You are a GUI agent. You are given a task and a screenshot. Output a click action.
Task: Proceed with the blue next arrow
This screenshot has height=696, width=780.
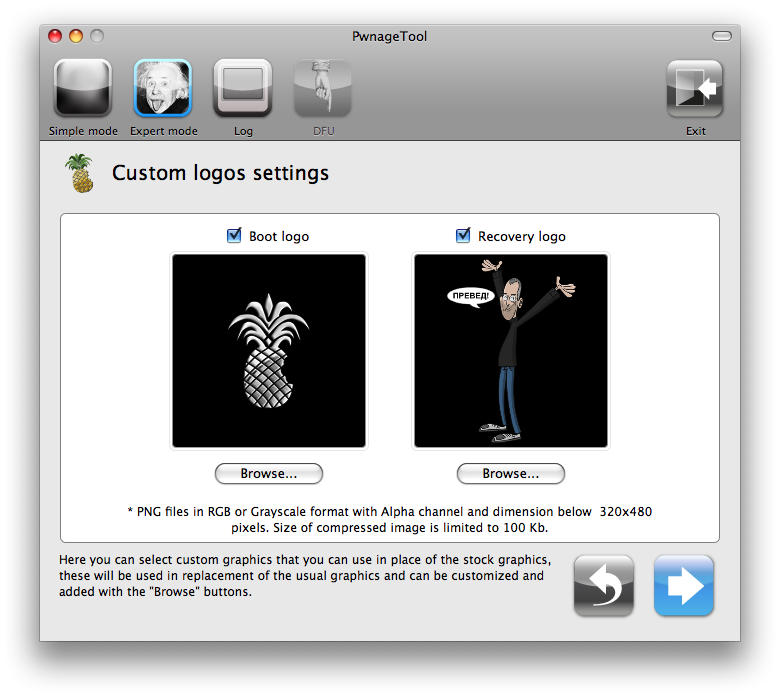pos(684,585)
